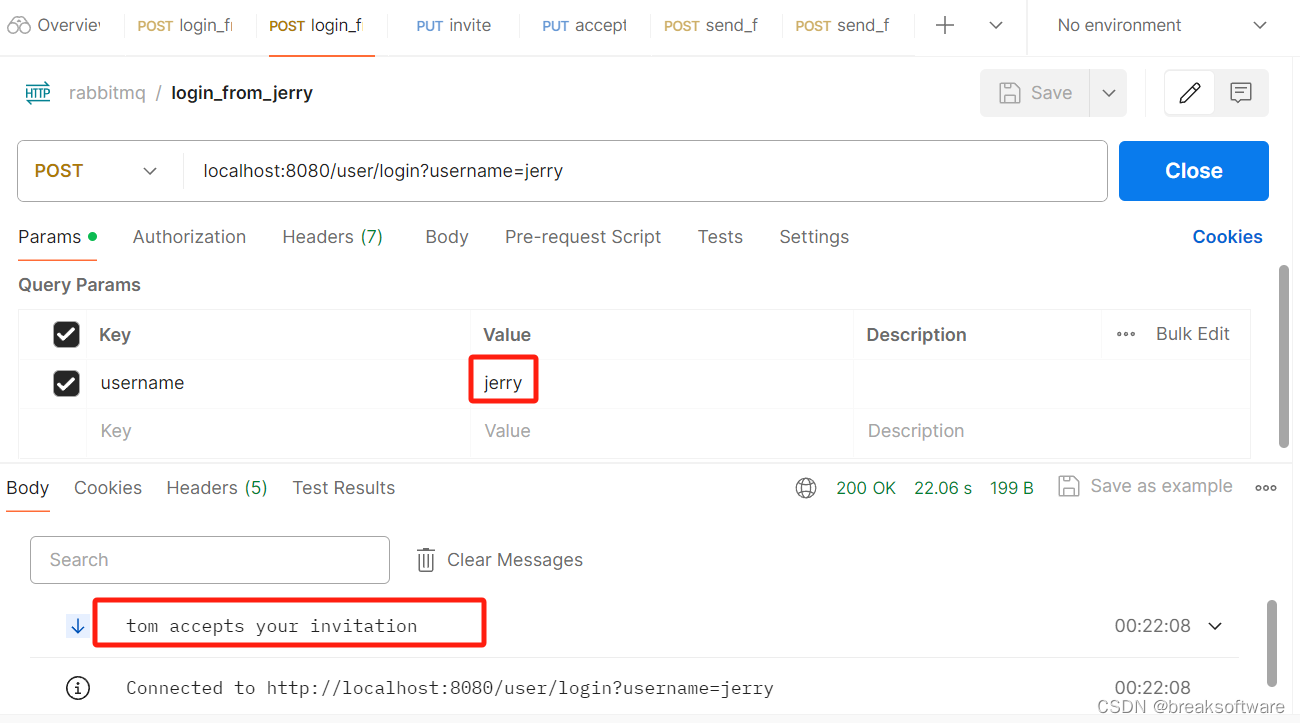Click the 22.06 s response time

pyautogui.click(x=943, y=488)
